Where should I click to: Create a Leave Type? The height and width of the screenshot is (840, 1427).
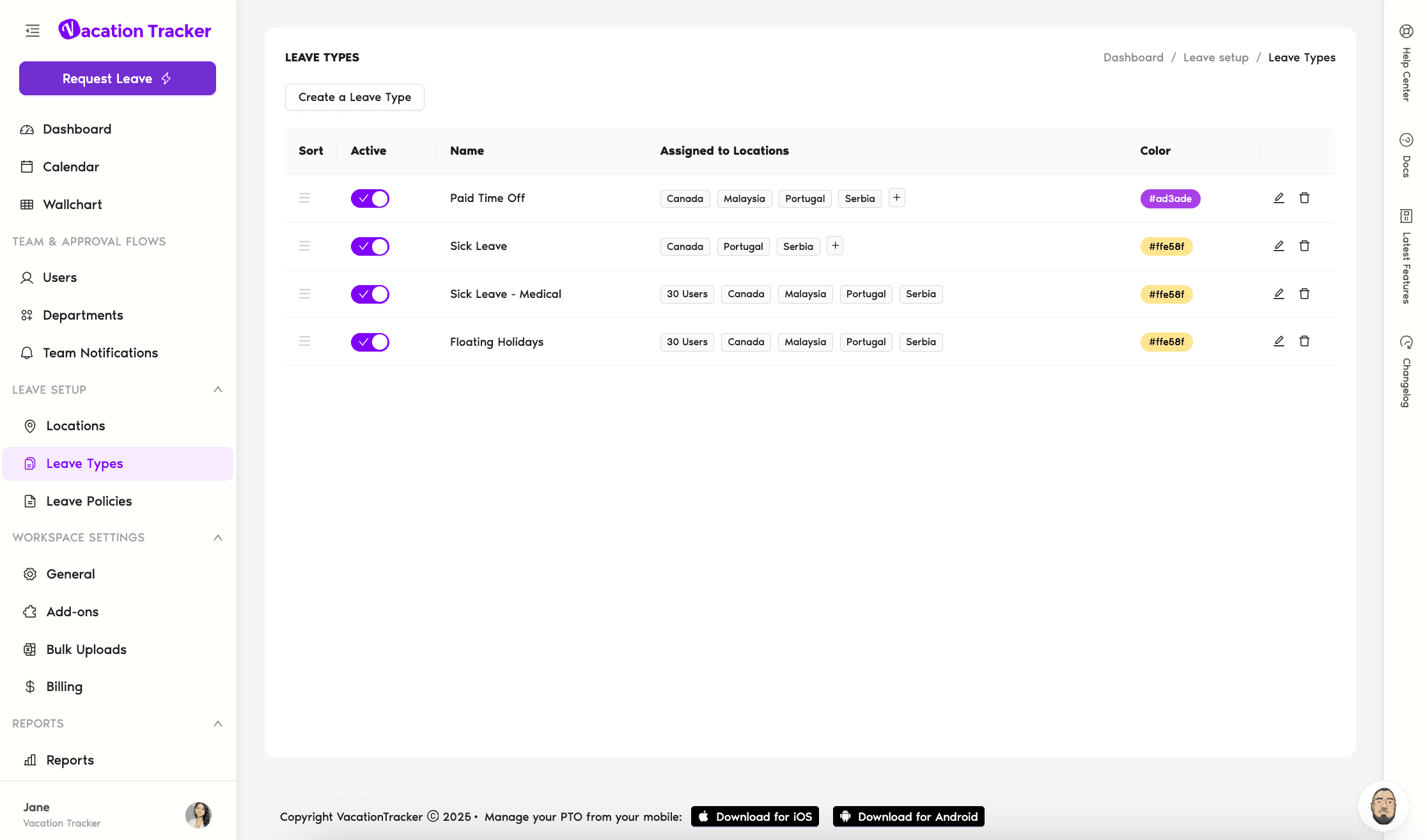(x=354, y=97)
